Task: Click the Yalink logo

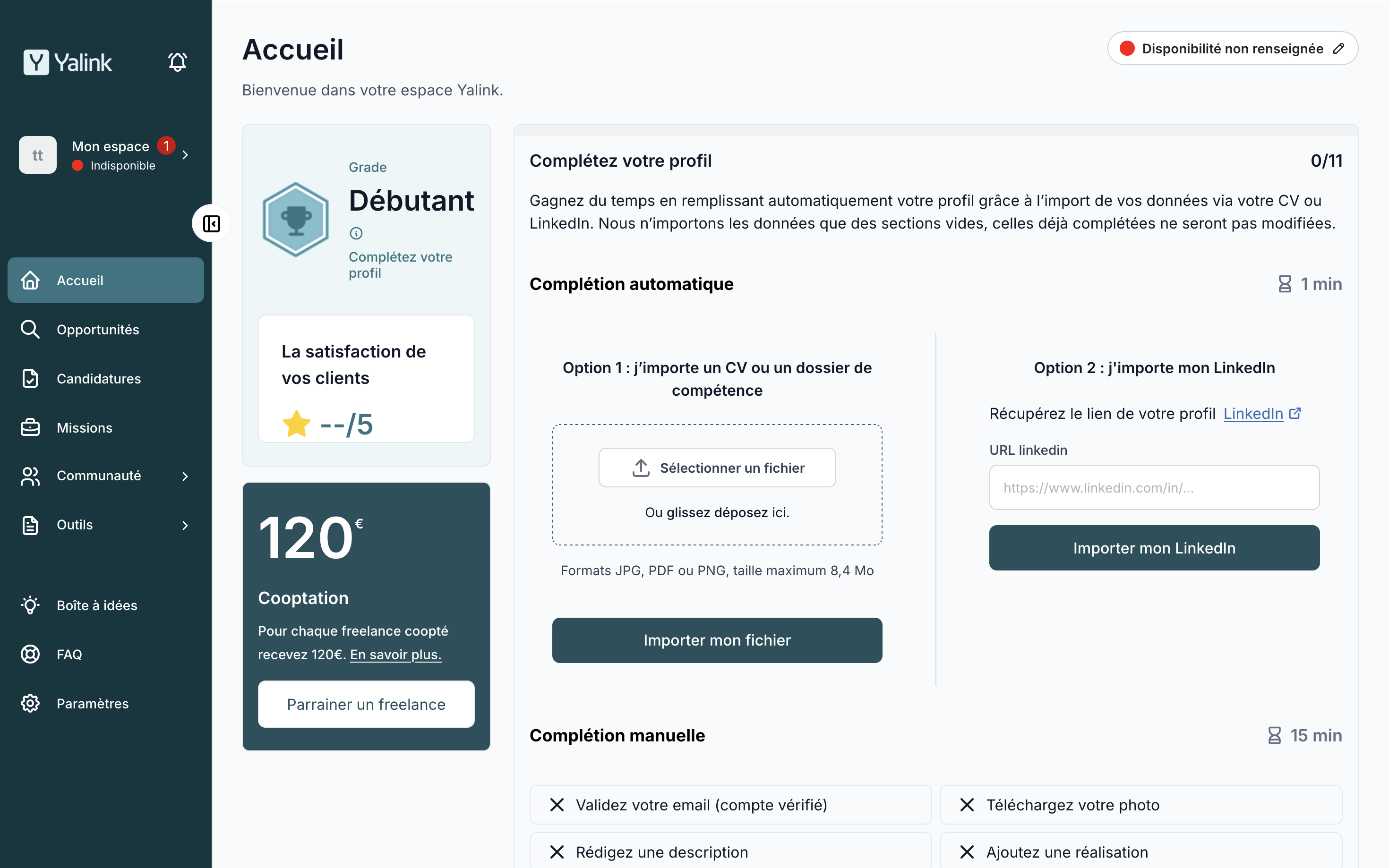Action: 68,62
